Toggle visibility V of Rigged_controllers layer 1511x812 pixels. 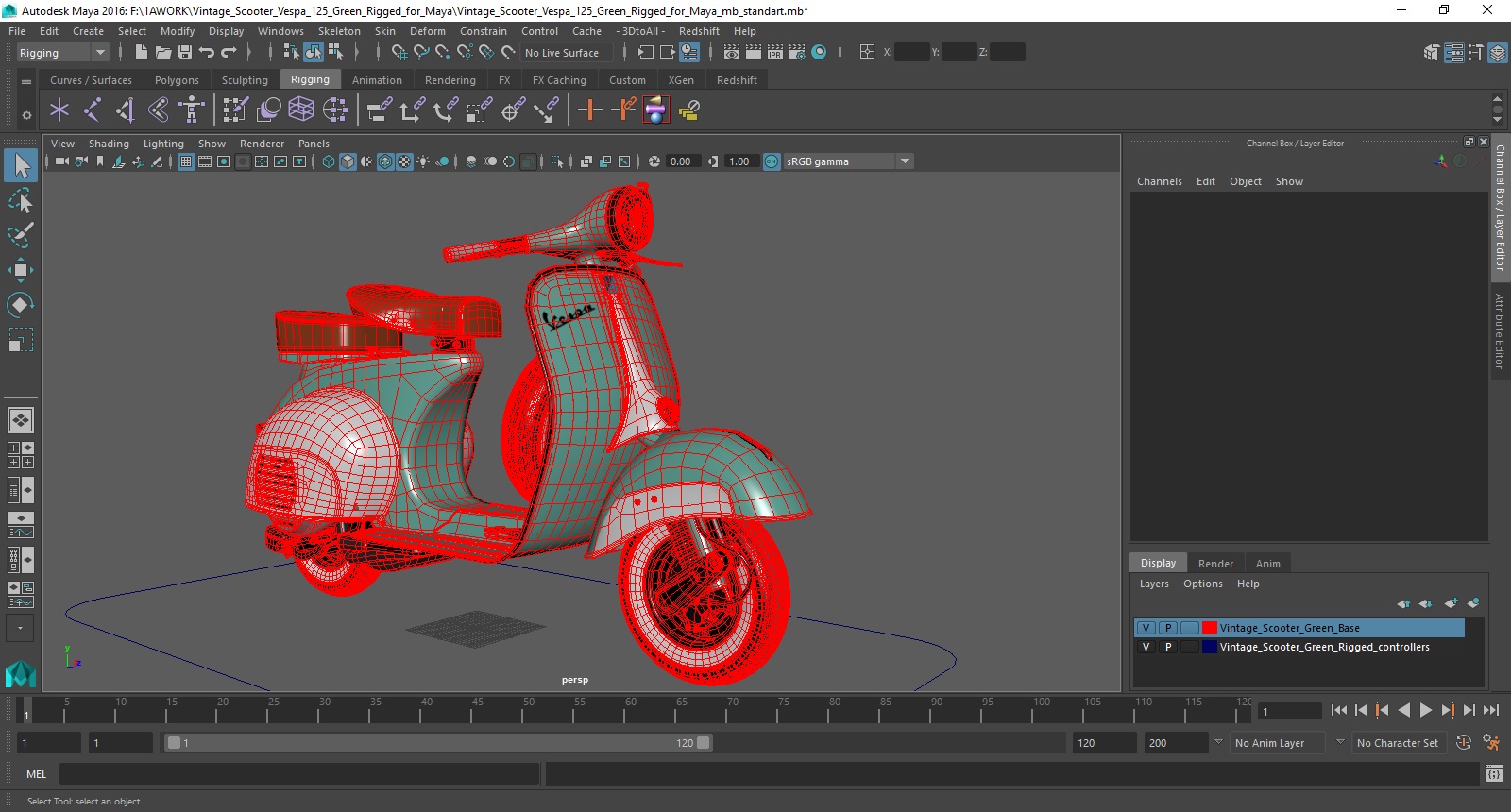pos(1146,647)
